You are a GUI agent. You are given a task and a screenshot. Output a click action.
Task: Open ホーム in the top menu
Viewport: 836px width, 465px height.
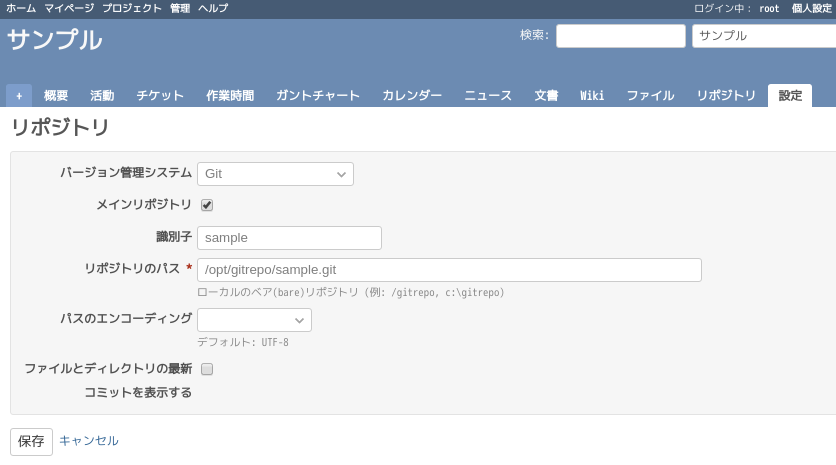click(21, 8)
